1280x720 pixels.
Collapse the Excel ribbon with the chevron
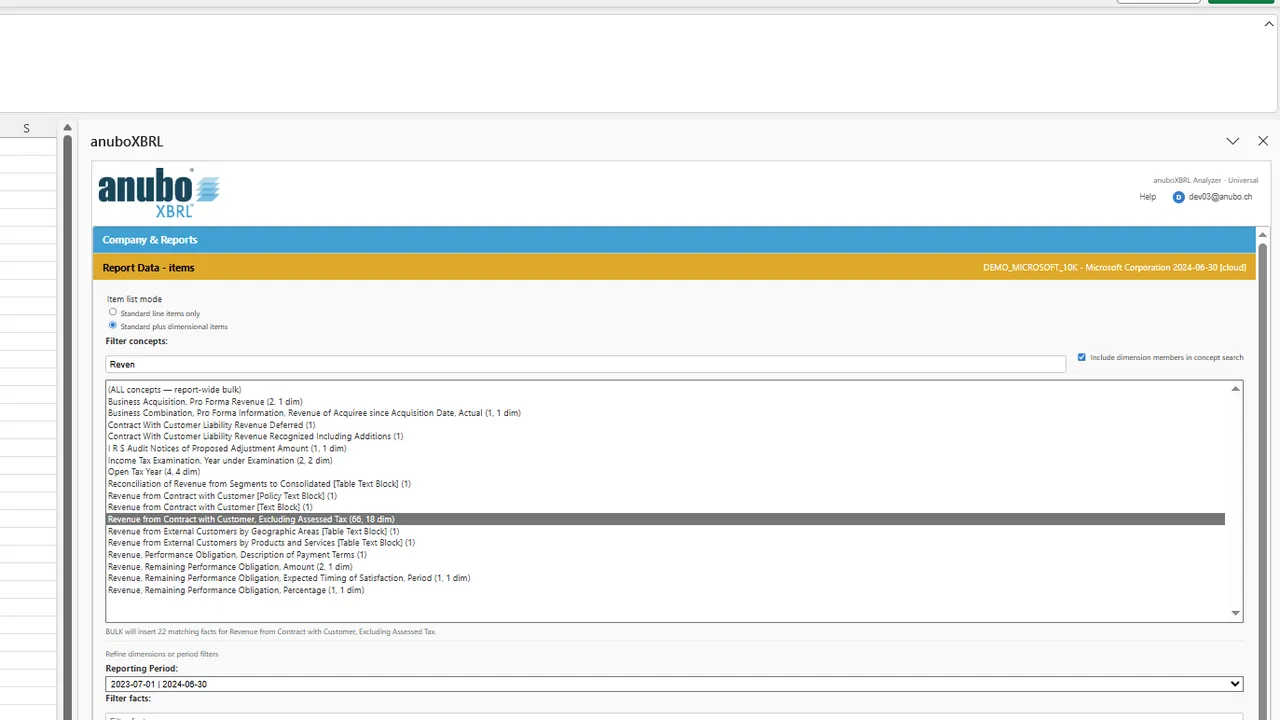click(x=1271, y=24)
